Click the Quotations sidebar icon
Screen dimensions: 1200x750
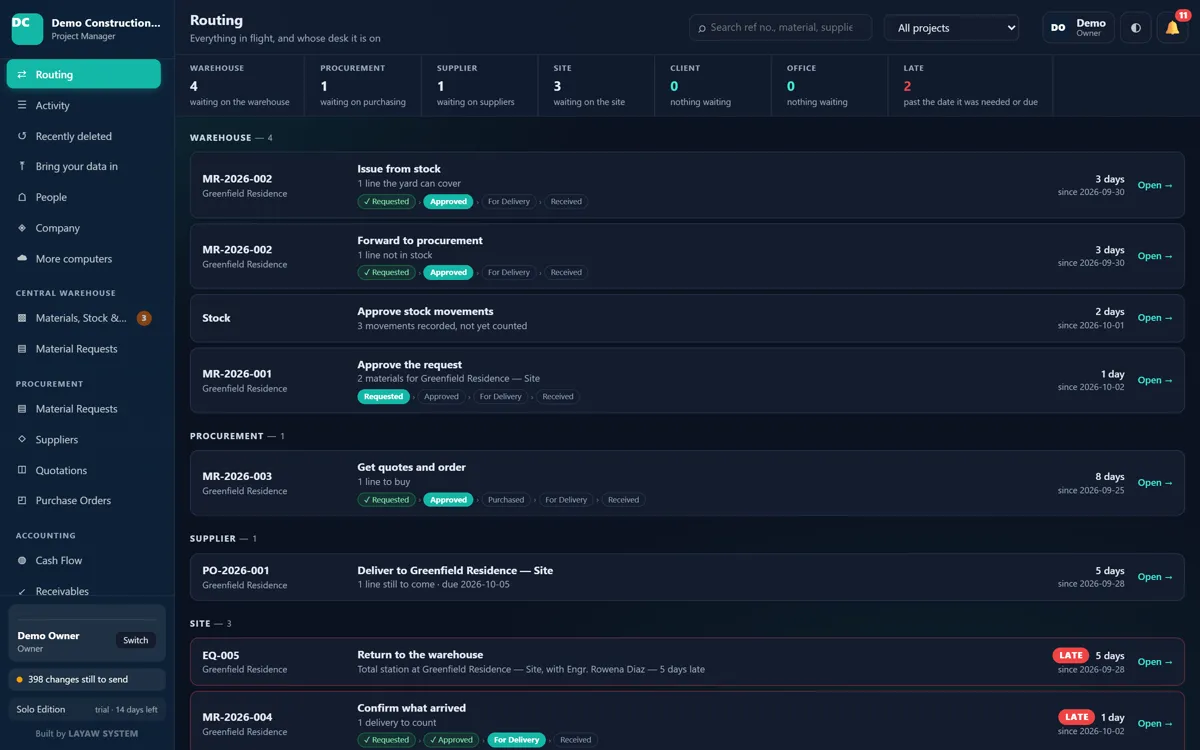tap(22, 470)
